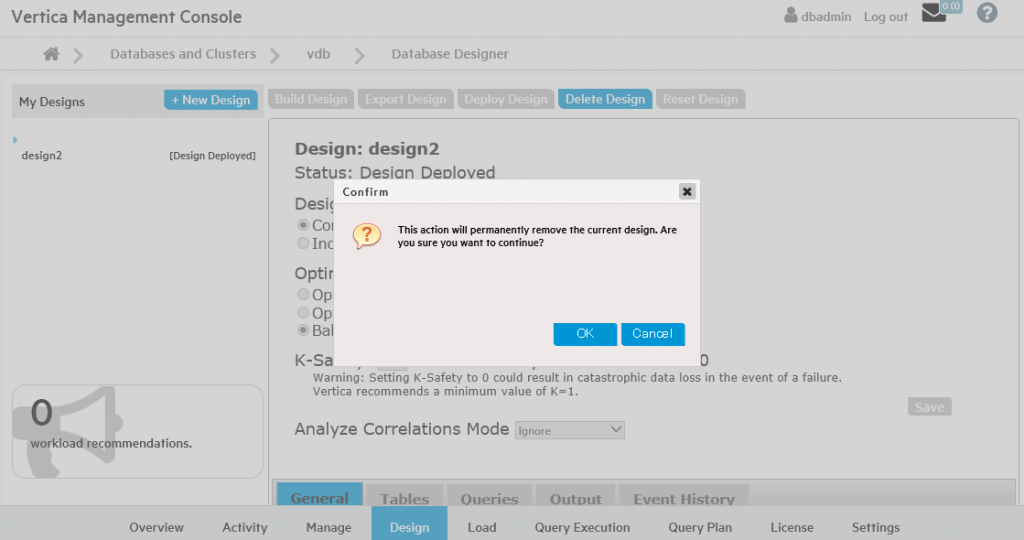1024x540 pixels.
Task: Select design2 in My Designs list
Action: pos(42,156)
